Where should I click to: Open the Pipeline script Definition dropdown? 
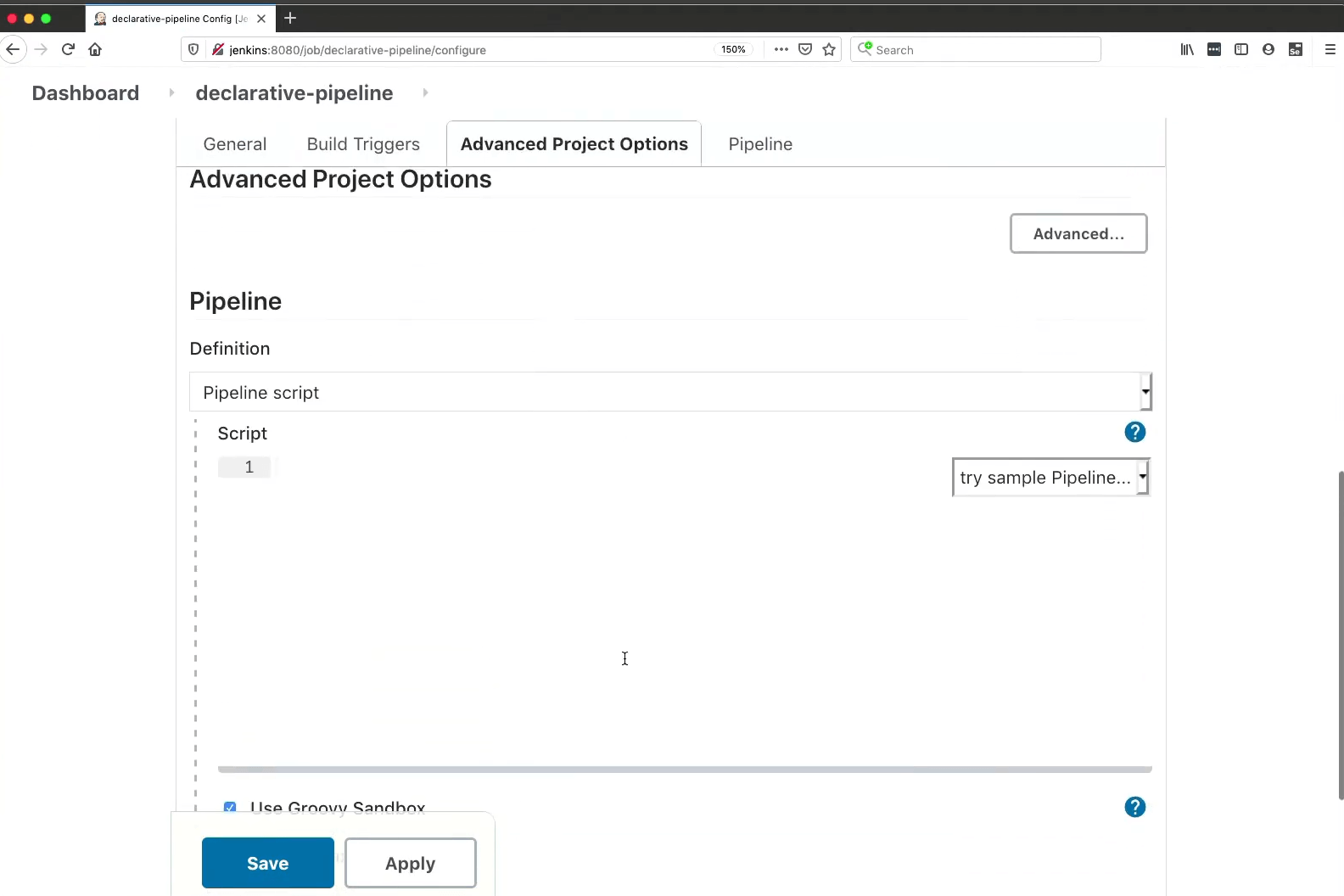[x=670, y=392]
